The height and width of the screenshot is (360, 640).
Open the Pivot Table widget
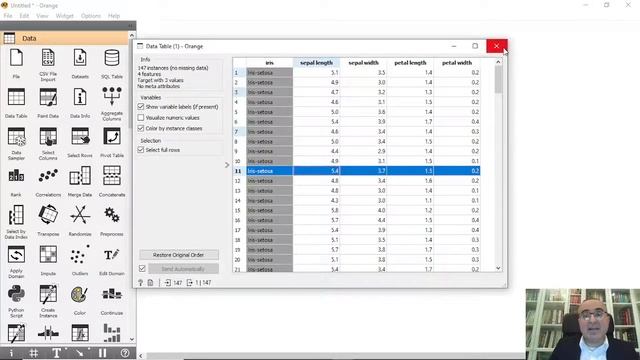(x=112, y=137)
